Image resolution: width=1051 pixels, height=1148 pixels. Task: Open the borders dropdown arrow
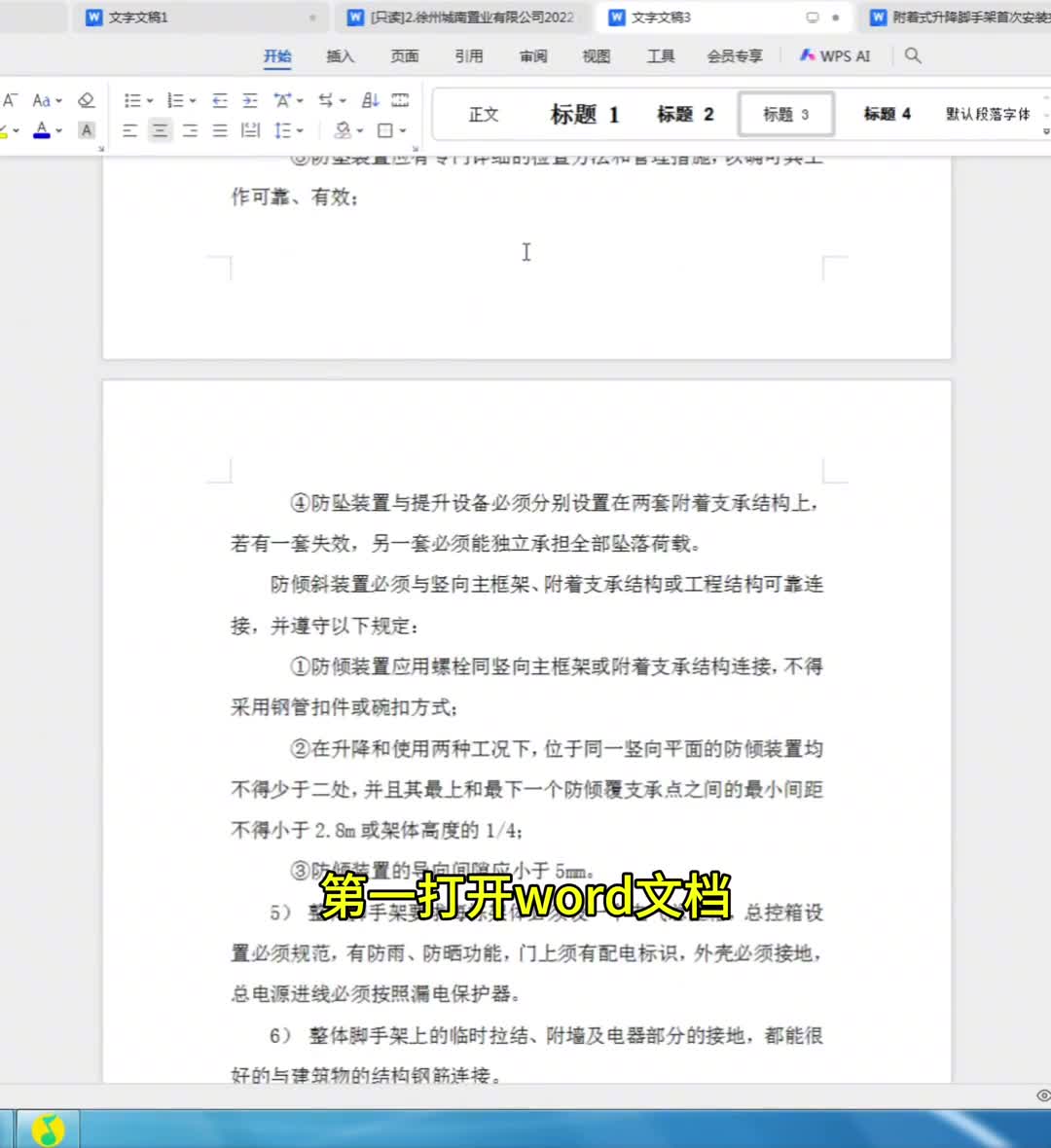(x=403, y=131)
